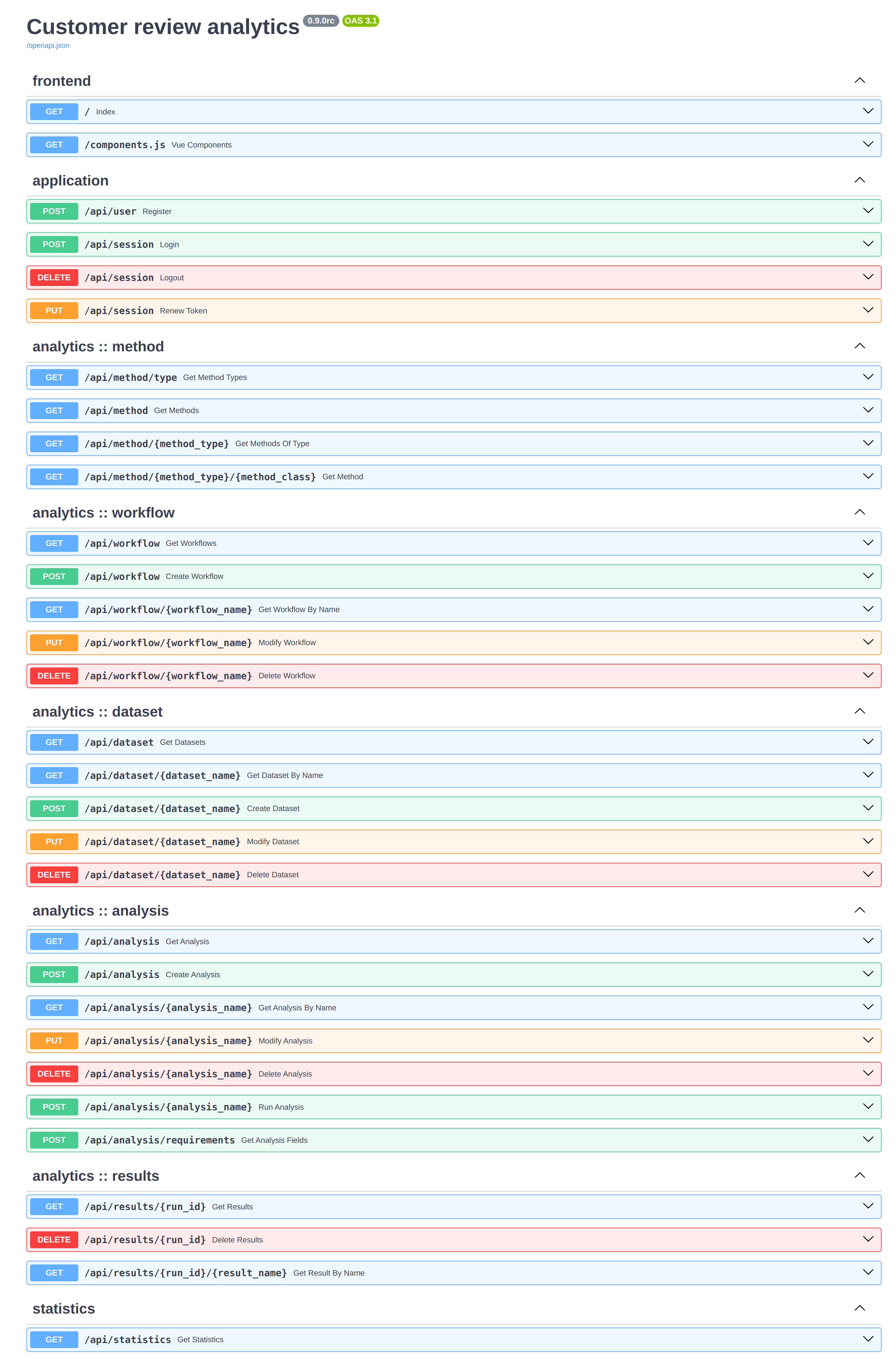
Task: Click the analytics :: results section heading
Action: tap(95, 1175)
